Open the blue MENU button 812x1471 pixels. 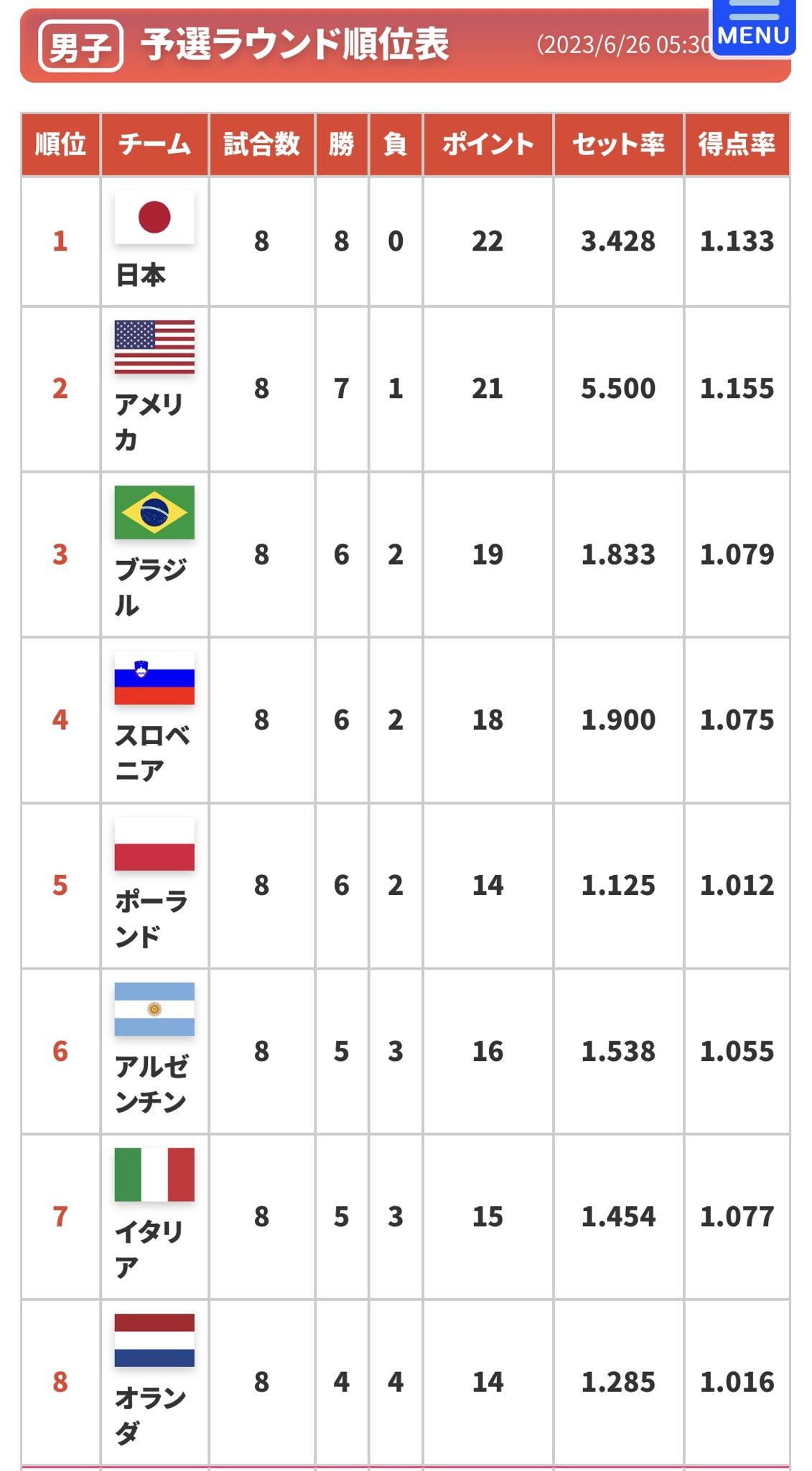coord(753,27)
